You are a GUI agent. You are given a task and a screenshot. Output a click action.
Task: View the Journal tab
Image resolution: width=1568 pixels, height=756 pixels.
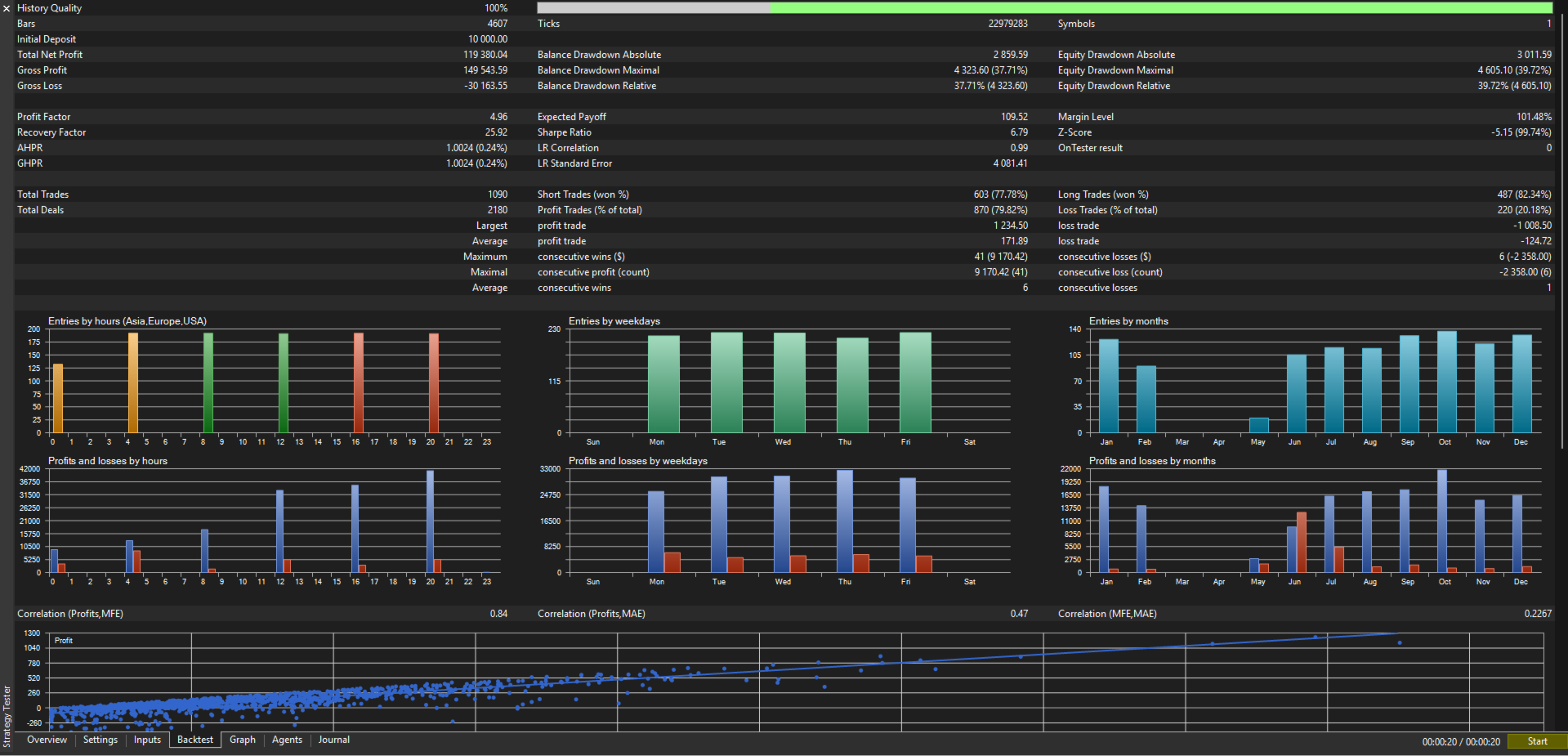pos(333,740)
